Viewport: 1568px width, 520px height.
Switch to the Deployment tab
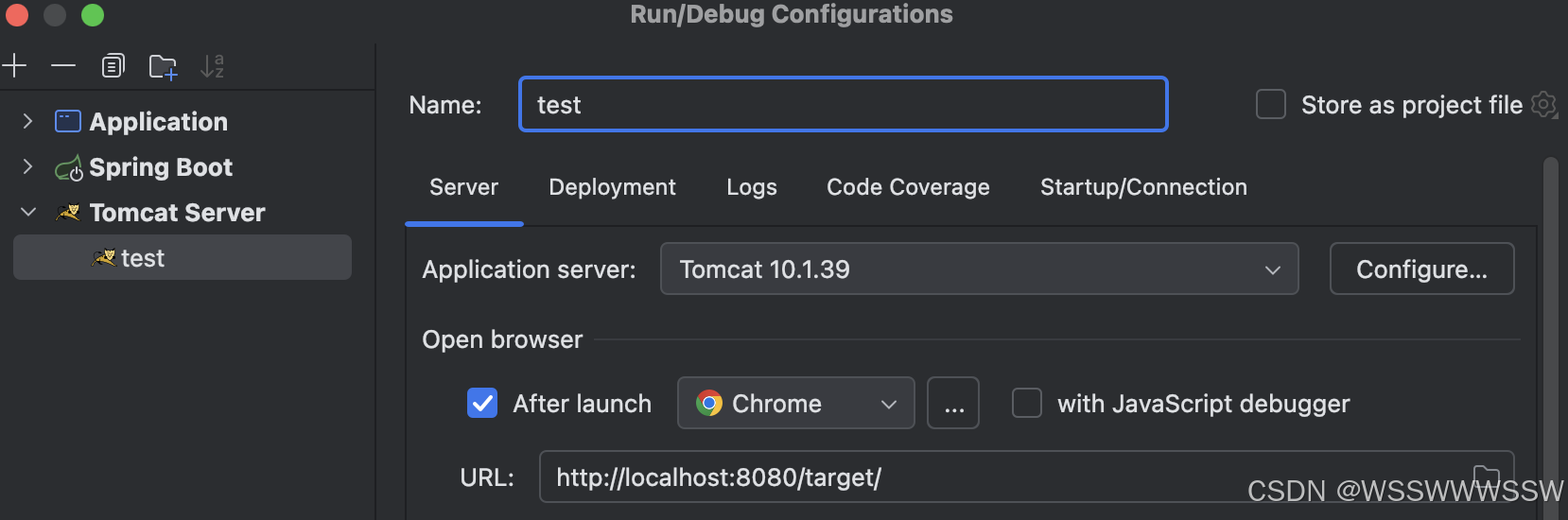[x=612, y=187]
